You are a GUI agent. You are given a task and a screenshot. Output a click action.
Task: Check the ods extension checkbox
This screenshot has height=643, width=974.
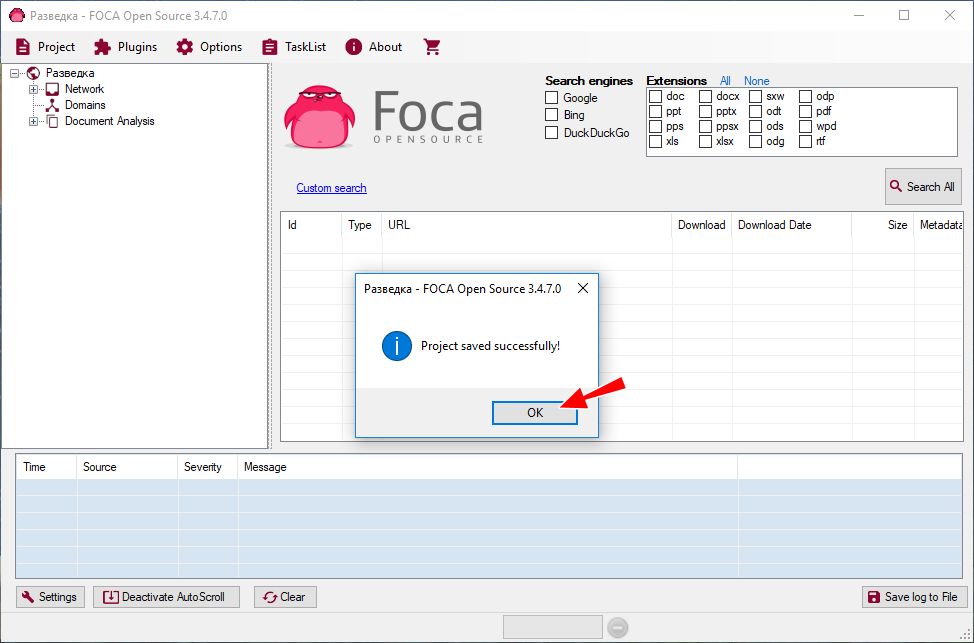[x=755, y=126]
